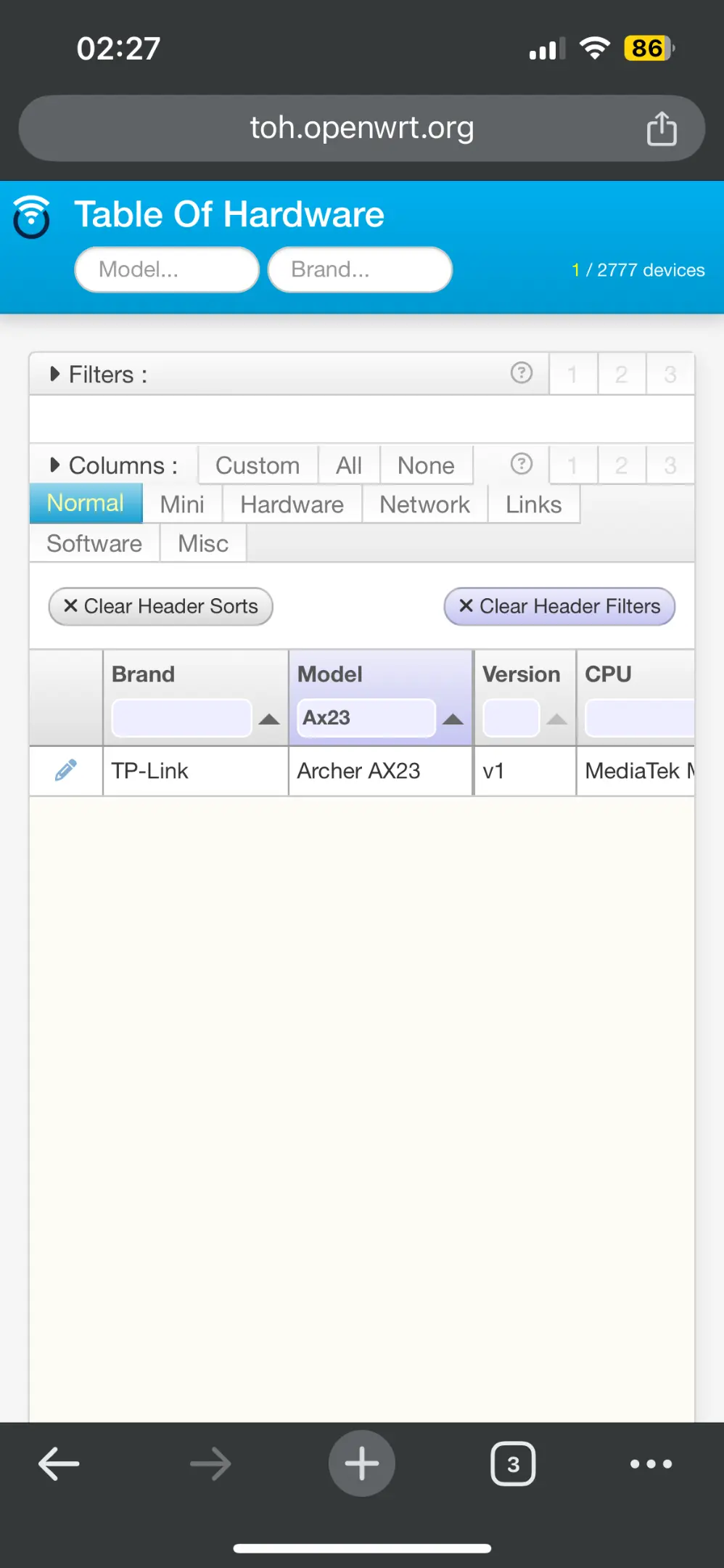Sort by Model using its arrow
The image size is (724, 1568).
coord(453,719)
